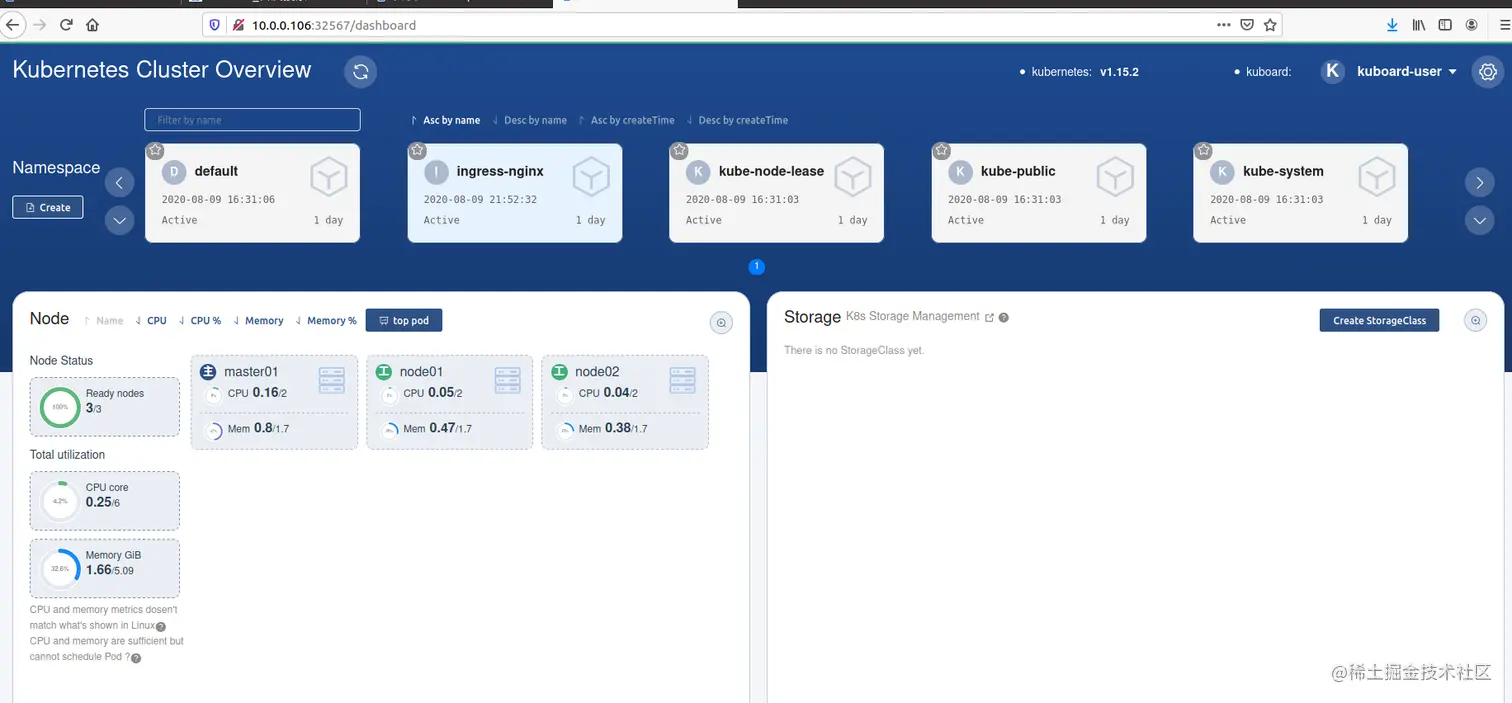This screenshot has height=703, width=1512.
Task: Open the help icon about Linux metrics mismatch
Action: [161, 627]
